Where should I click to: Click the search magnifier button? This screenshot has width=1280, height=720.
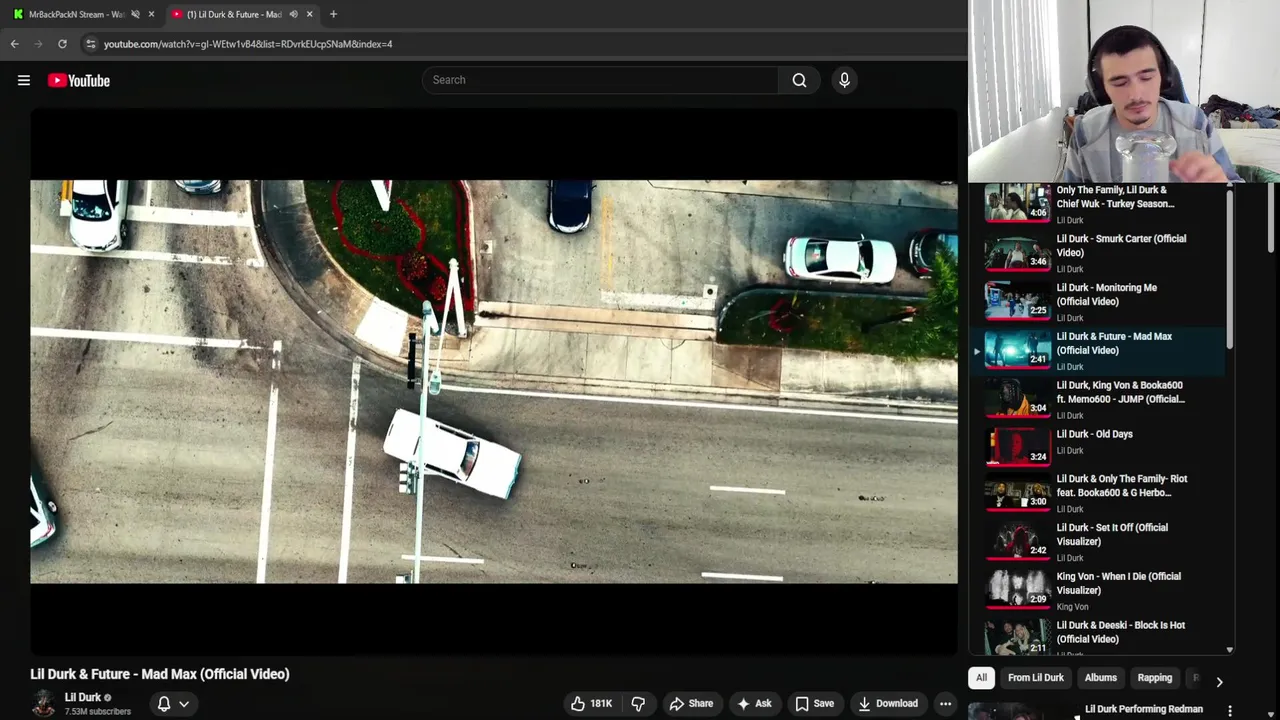click(x=799, y=80)
